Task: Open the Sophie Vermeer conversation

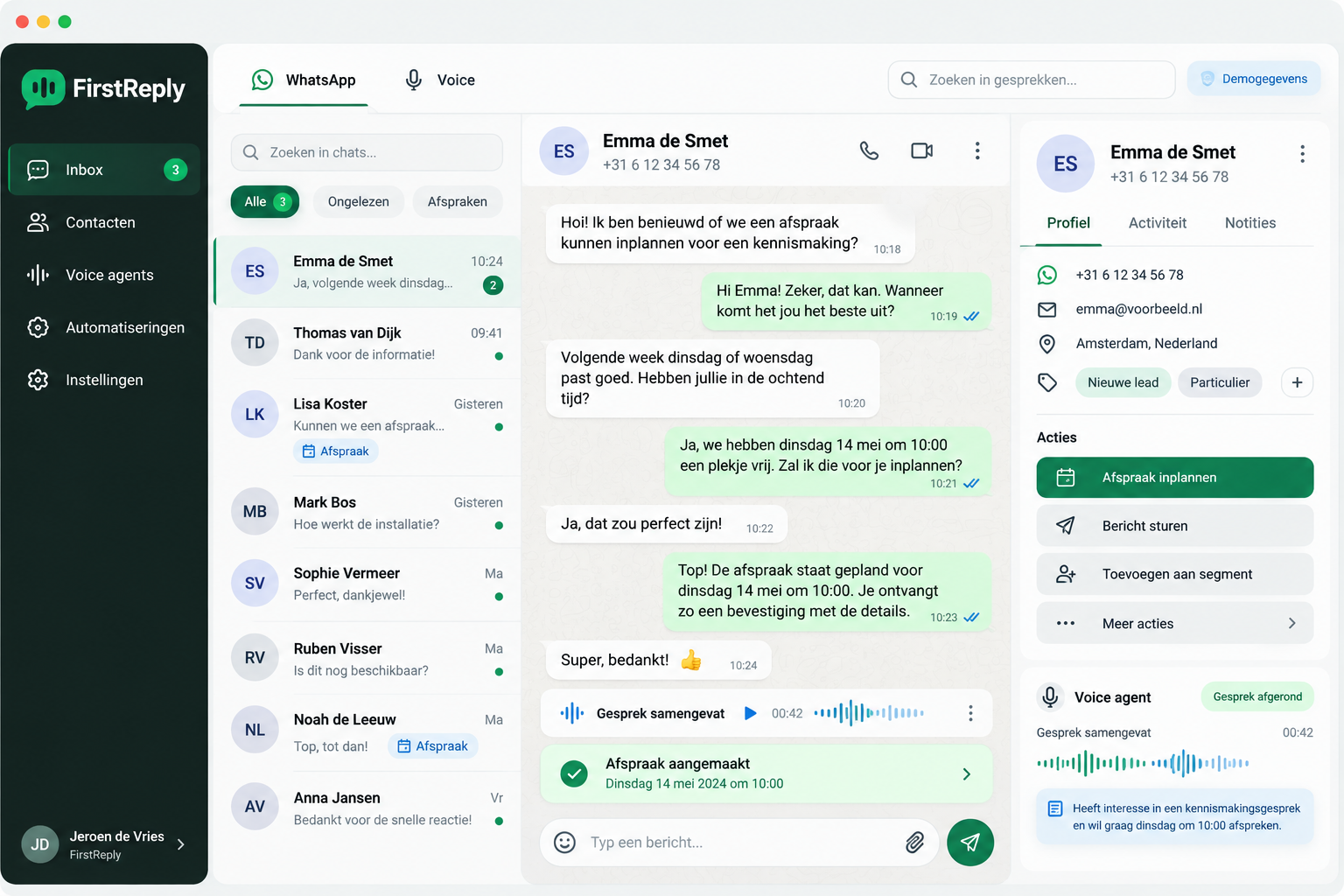Action: [367, 584]
